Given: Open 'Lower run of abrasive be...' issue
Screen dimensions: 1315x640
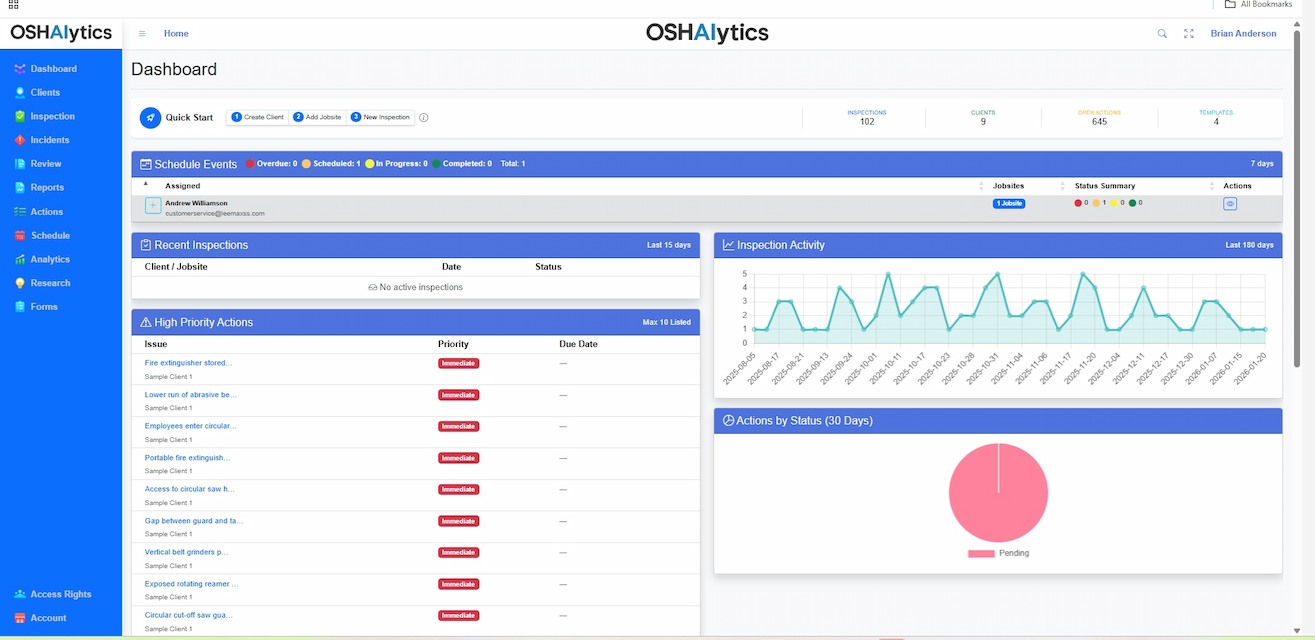Looking at the screenshot, I should click(190, 395).
